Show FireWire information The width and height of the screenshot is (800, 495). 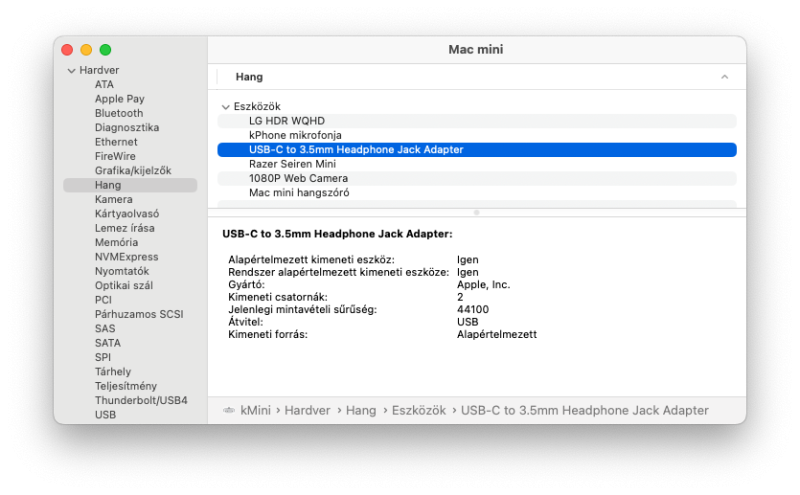115,156
